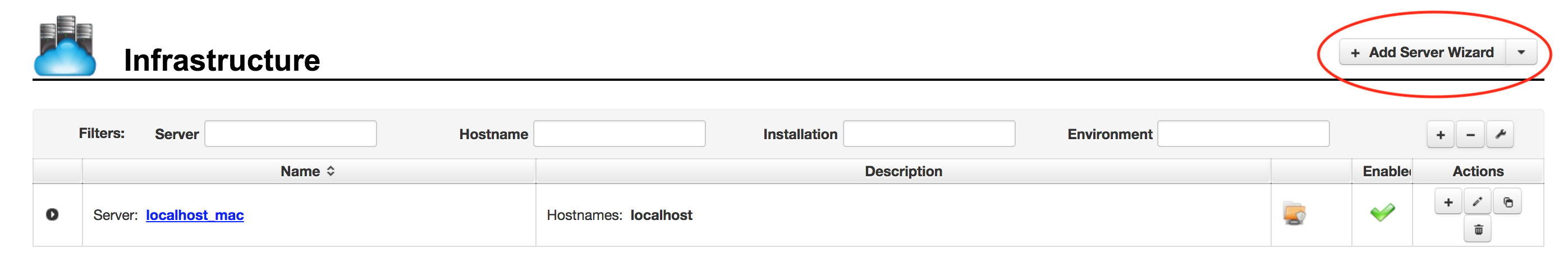Sort table by Name column

point(308,171)
